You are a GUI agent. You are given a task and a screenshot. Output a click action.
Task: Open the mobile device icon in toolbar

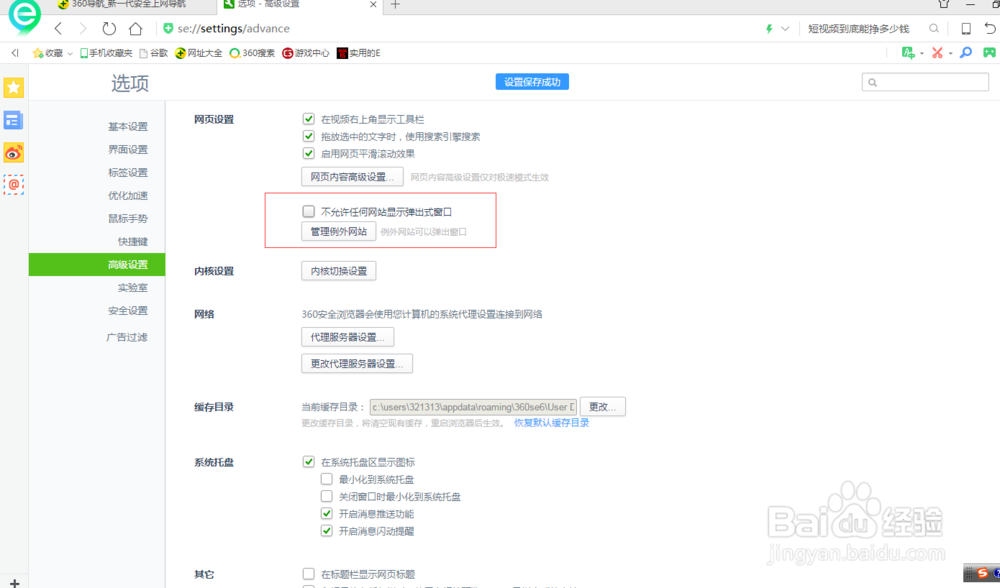[x=966, y=29]
